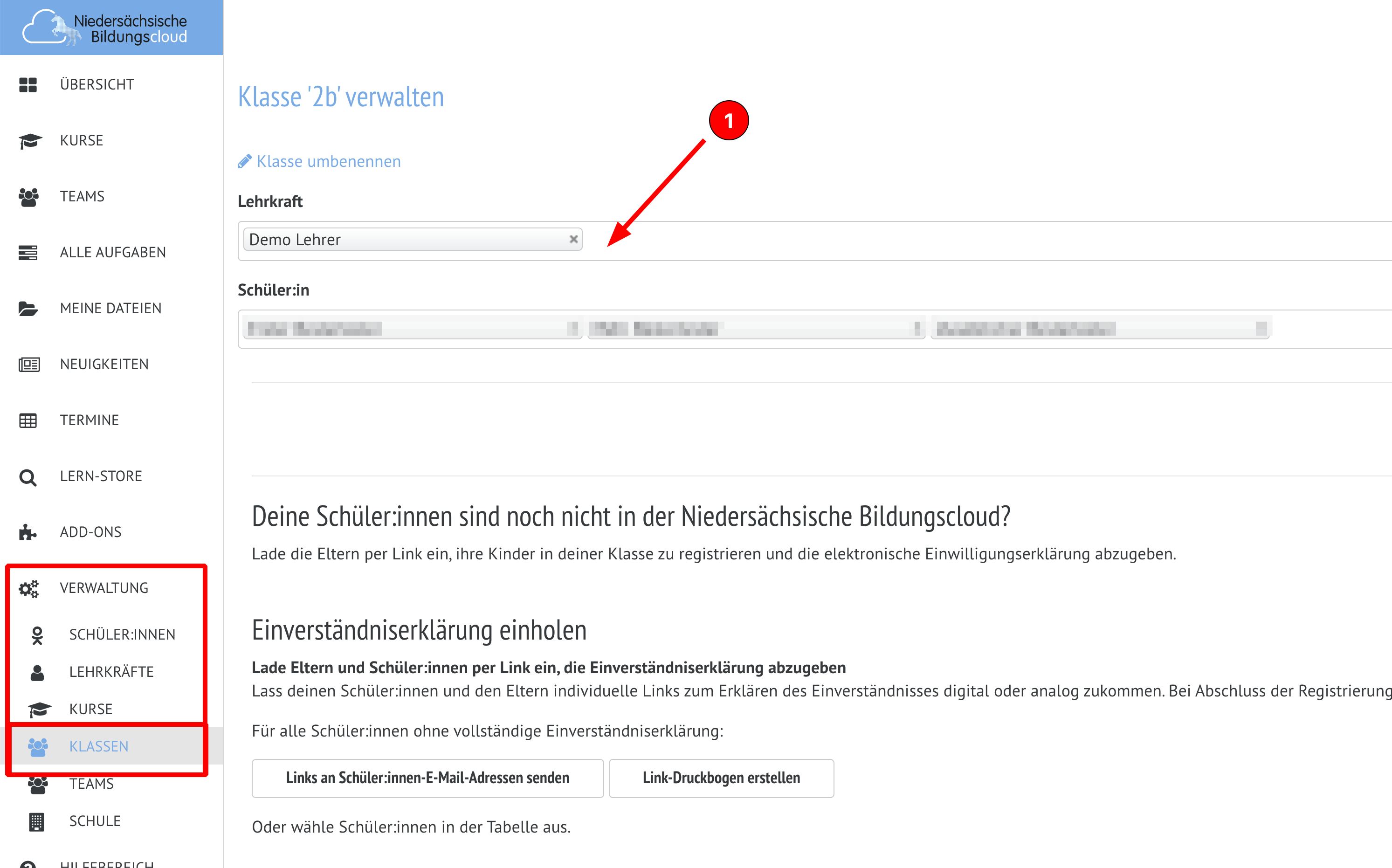Open the Schule administration item
The image size is (1392, 868).
coord(95,821)
